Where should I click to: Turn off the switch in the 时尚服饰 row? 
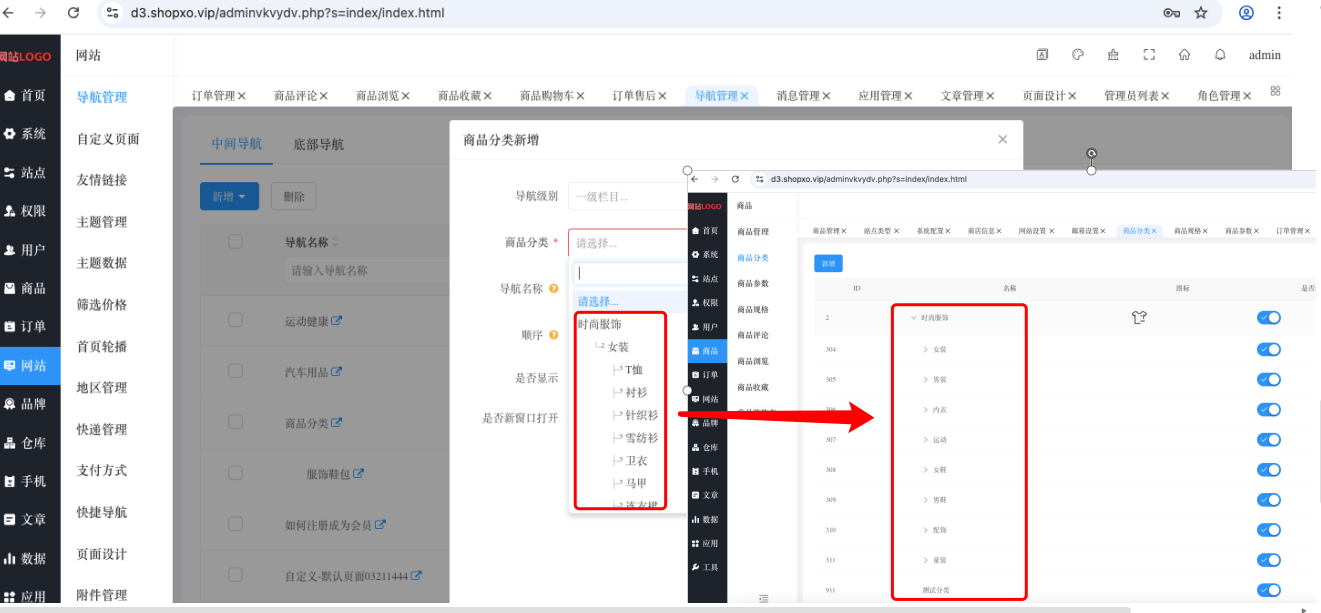(x=1269, y=318)
